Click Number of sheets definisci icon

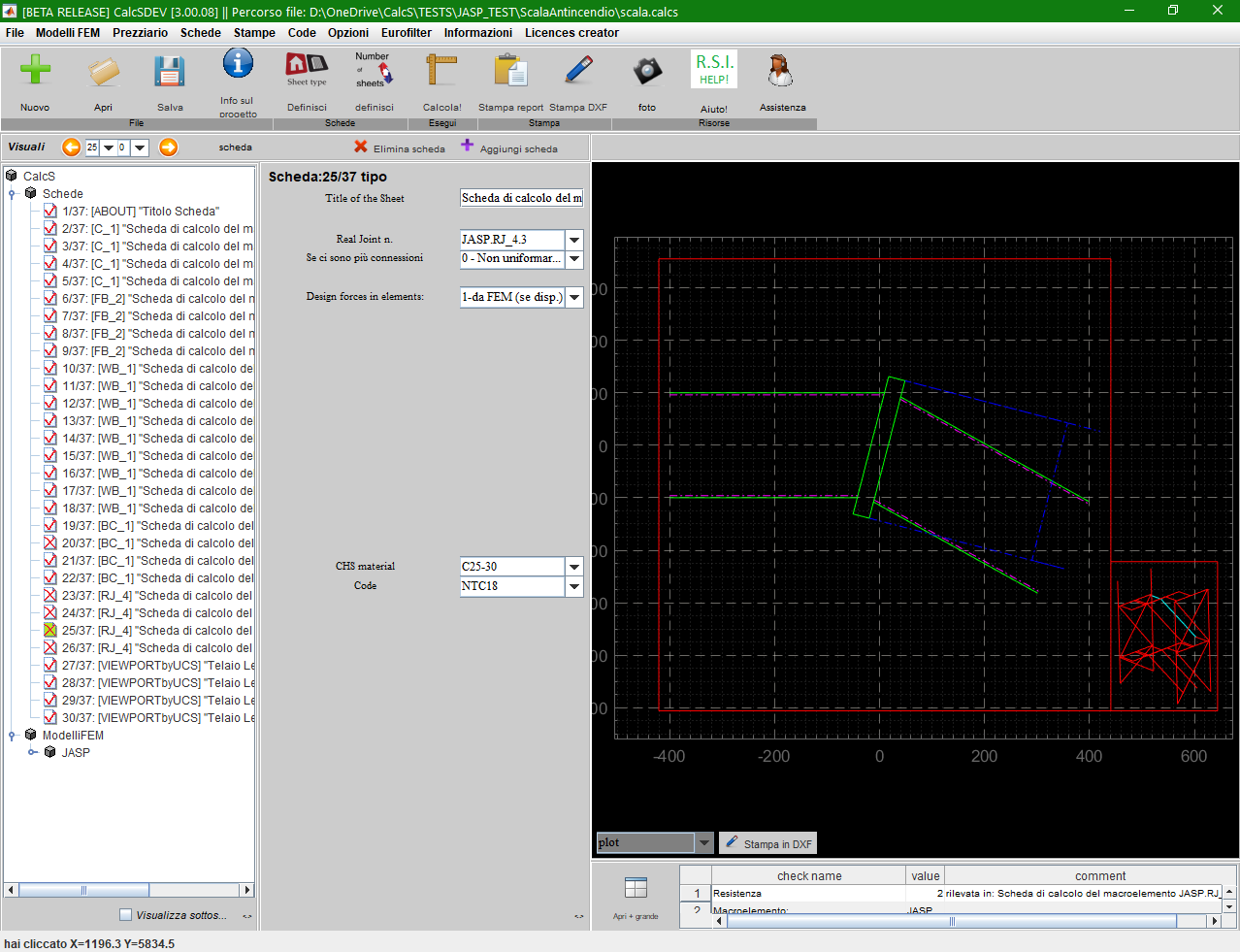(x=375, y=71)
